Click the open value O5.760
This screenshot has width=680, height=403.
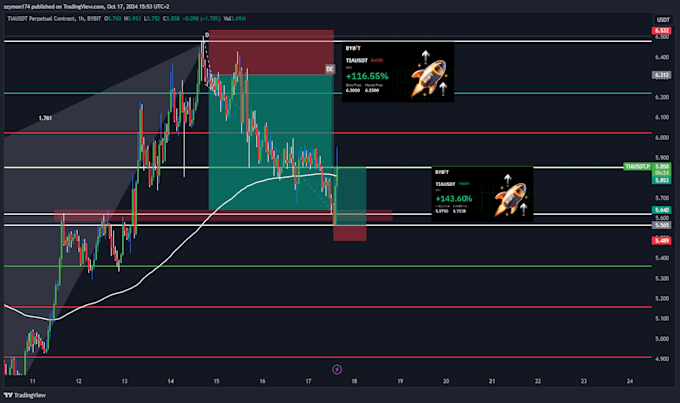113,19
